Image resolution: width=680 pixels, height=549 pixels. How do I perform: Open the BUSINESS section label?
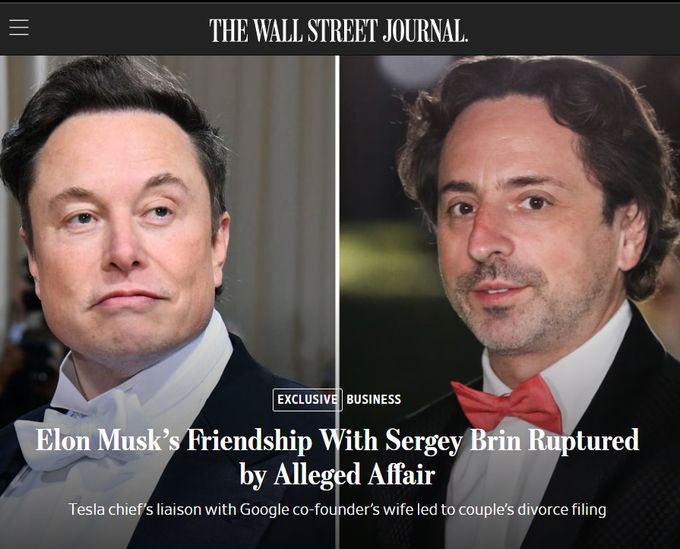click(373, 399)
